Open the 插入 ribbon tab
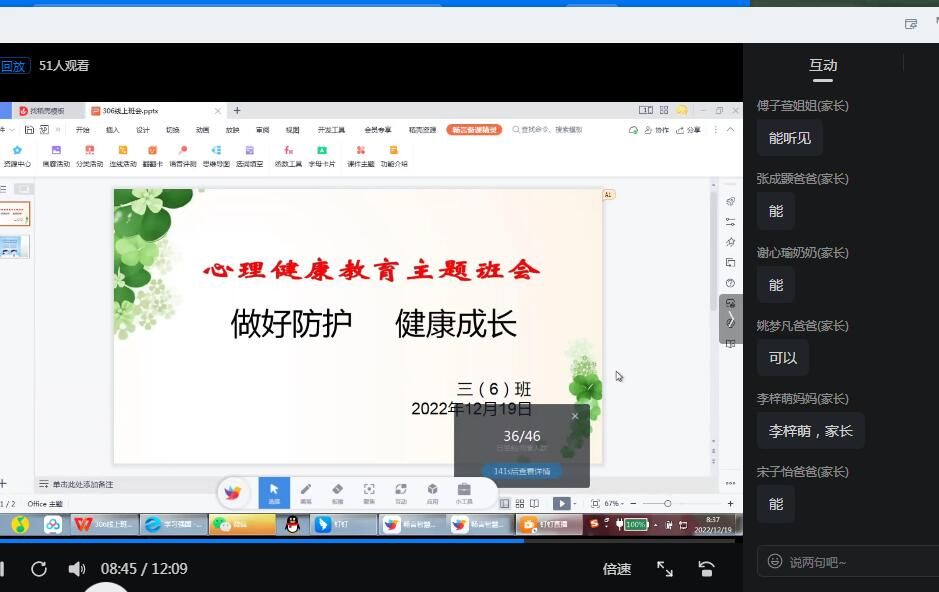The image size is (939, 592). pos(112,130)
